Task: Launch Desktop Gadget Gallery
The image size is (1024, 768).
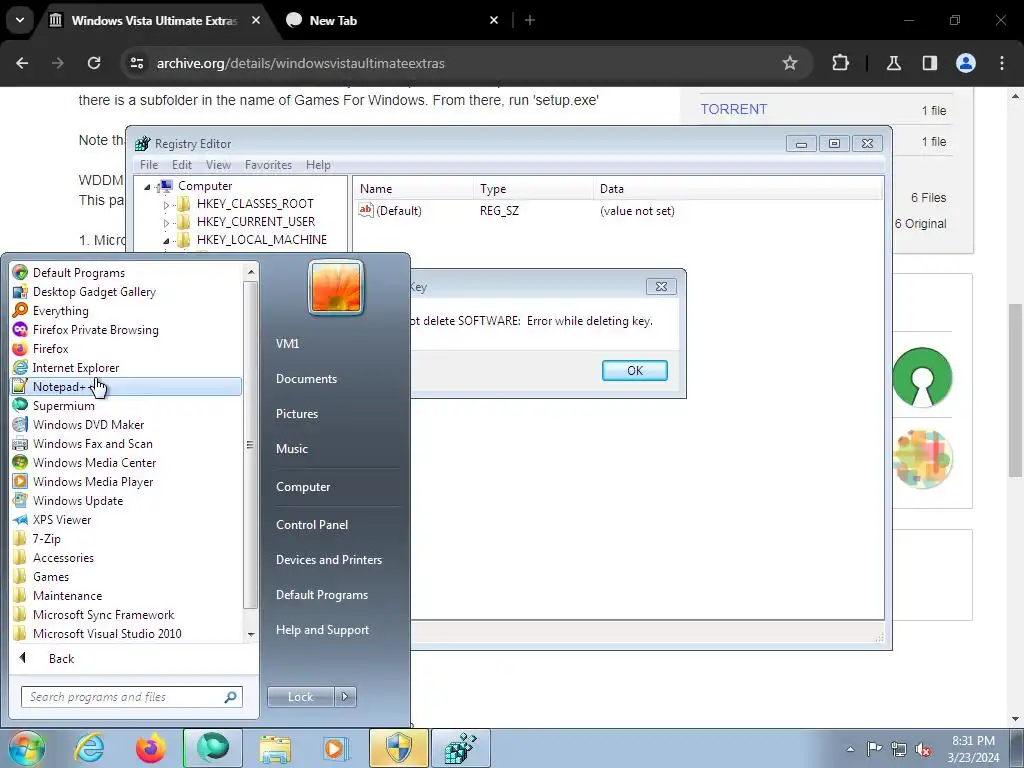Action: [94, 292]
